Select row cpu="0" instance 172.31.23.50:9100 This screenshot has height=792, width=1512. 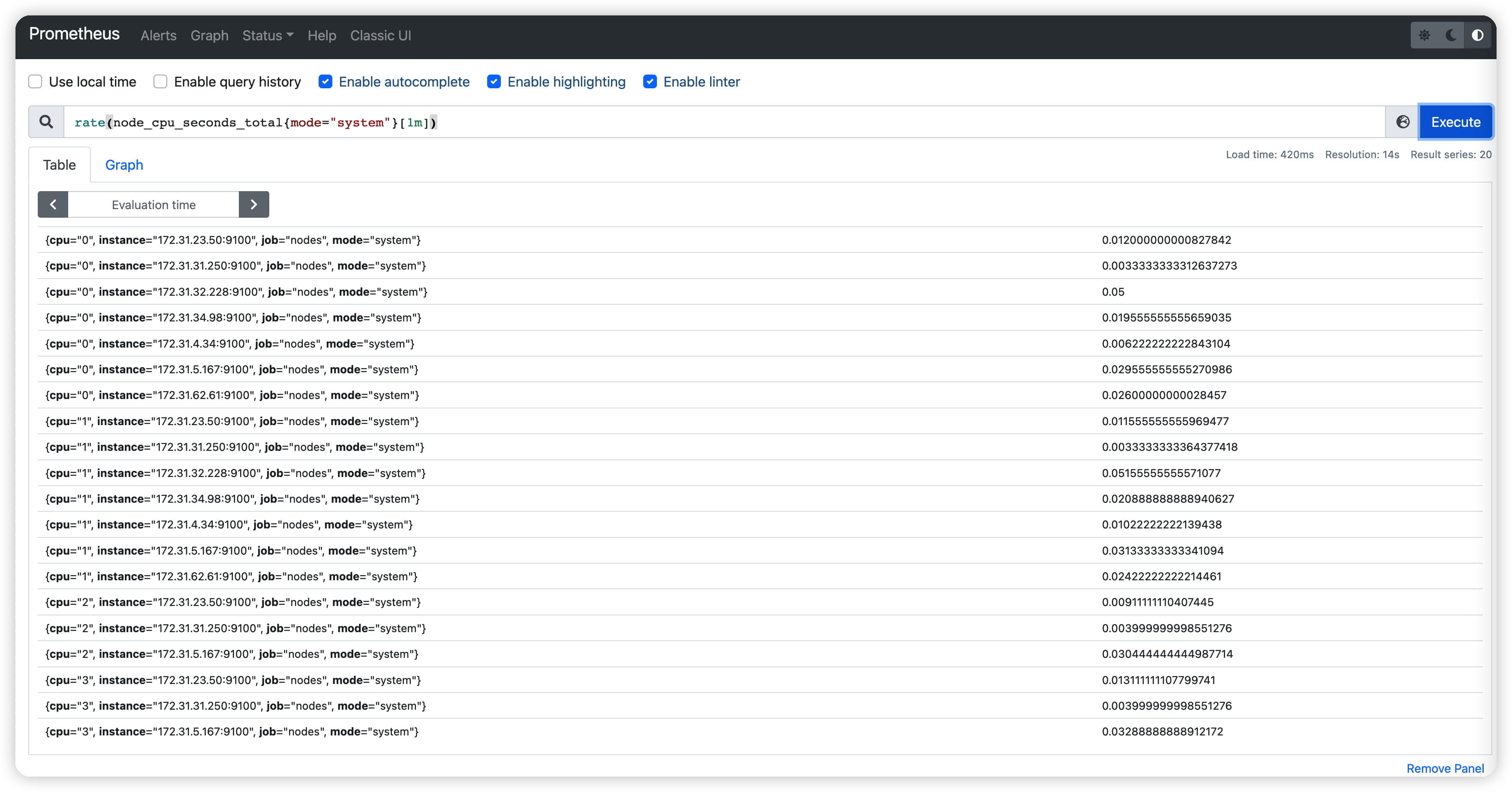coord(760,240)
